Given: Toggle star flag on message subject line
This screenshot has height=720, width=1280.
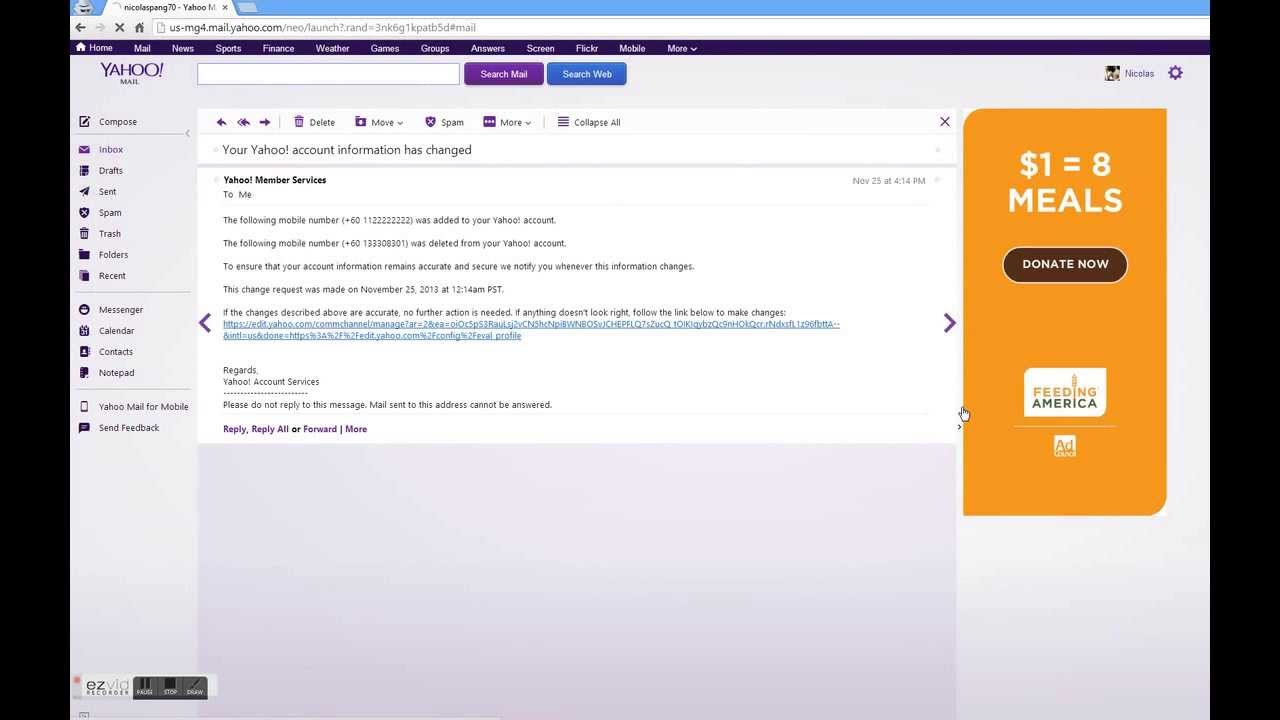Looking at the screenshot, I should click(x=937, y=150).
